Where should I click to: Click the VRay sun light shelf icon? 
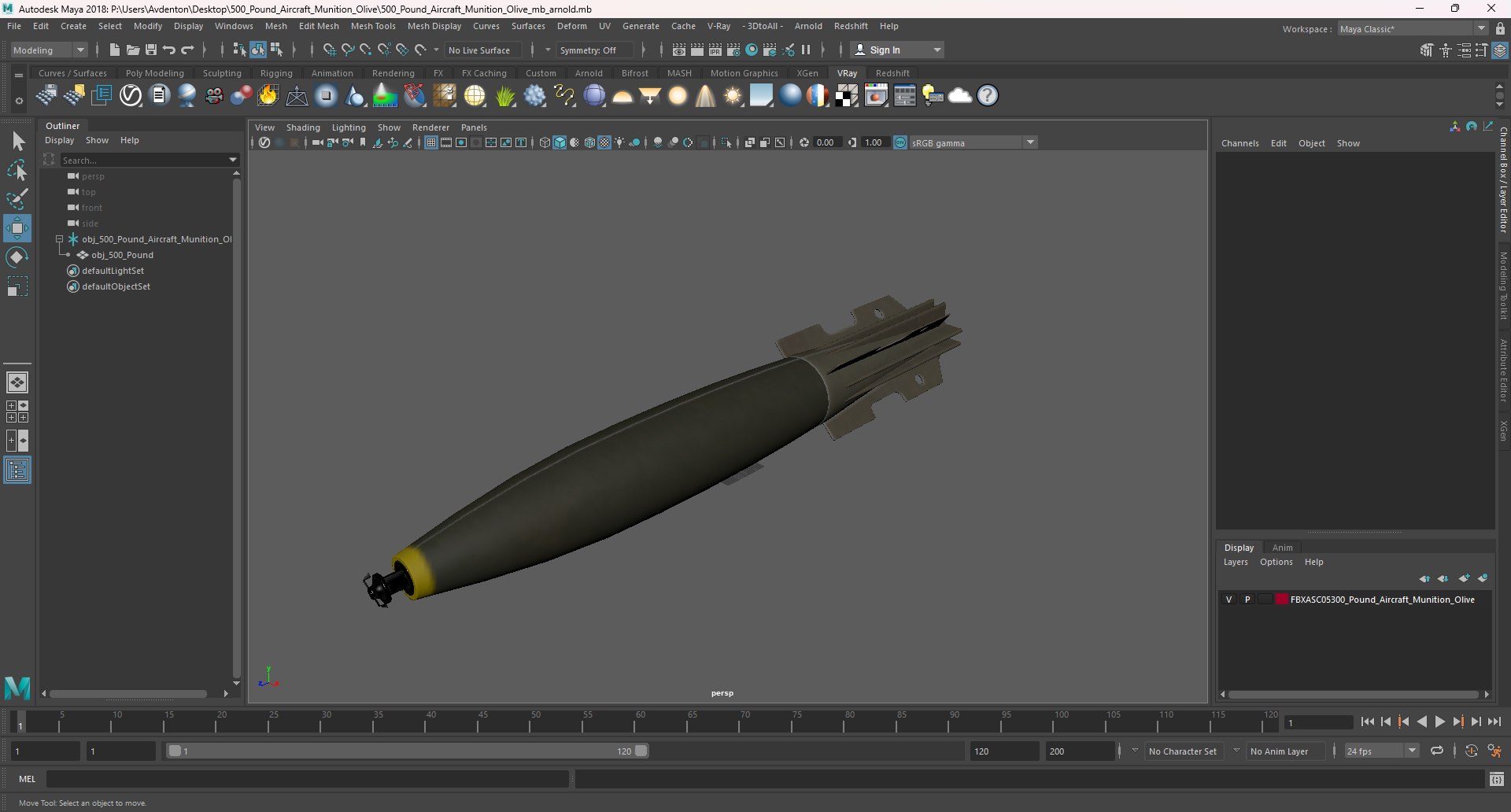pos(733,96)
